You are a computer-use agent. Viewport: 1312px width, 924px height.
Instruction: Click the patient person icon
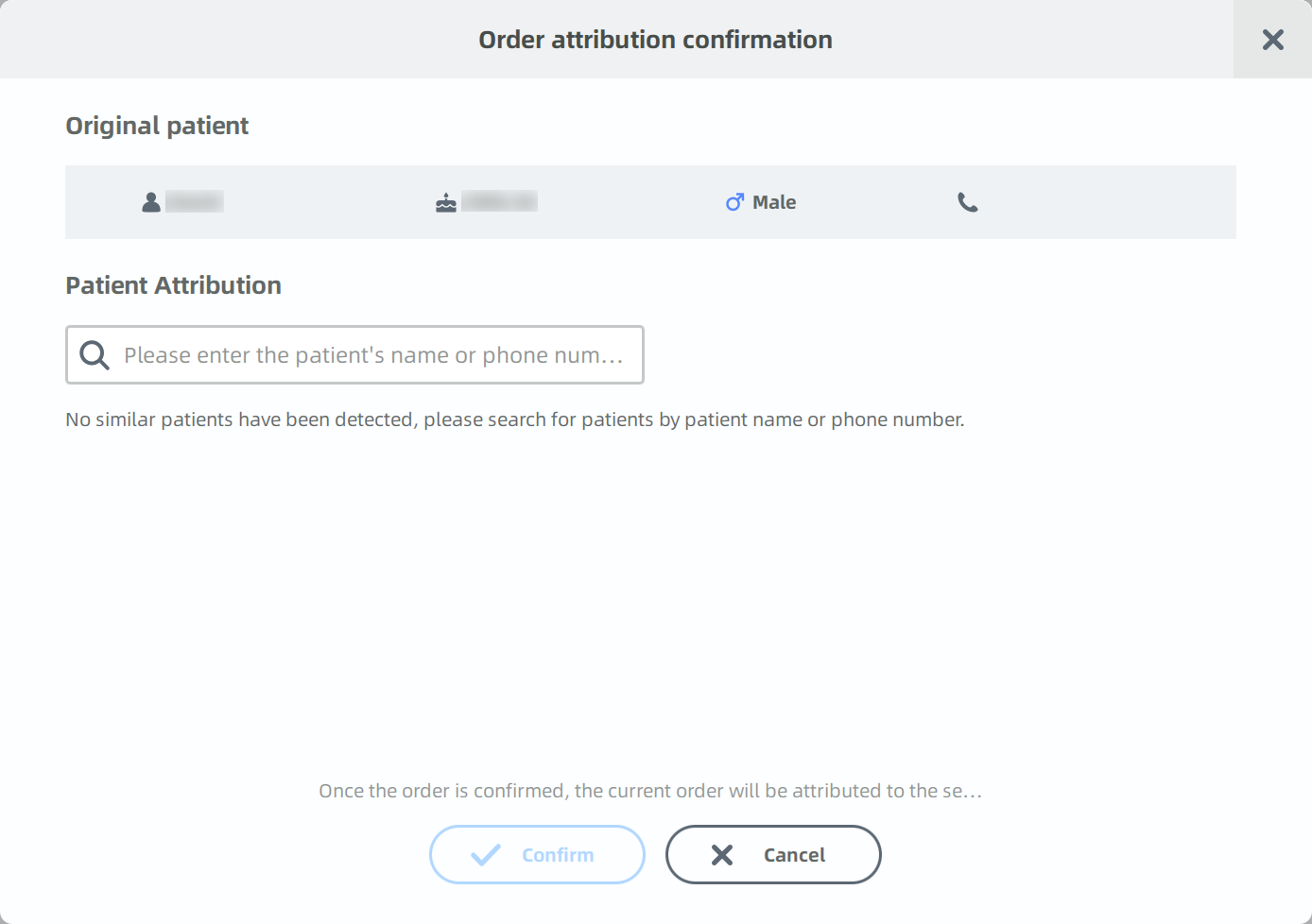tap(151, 202)
